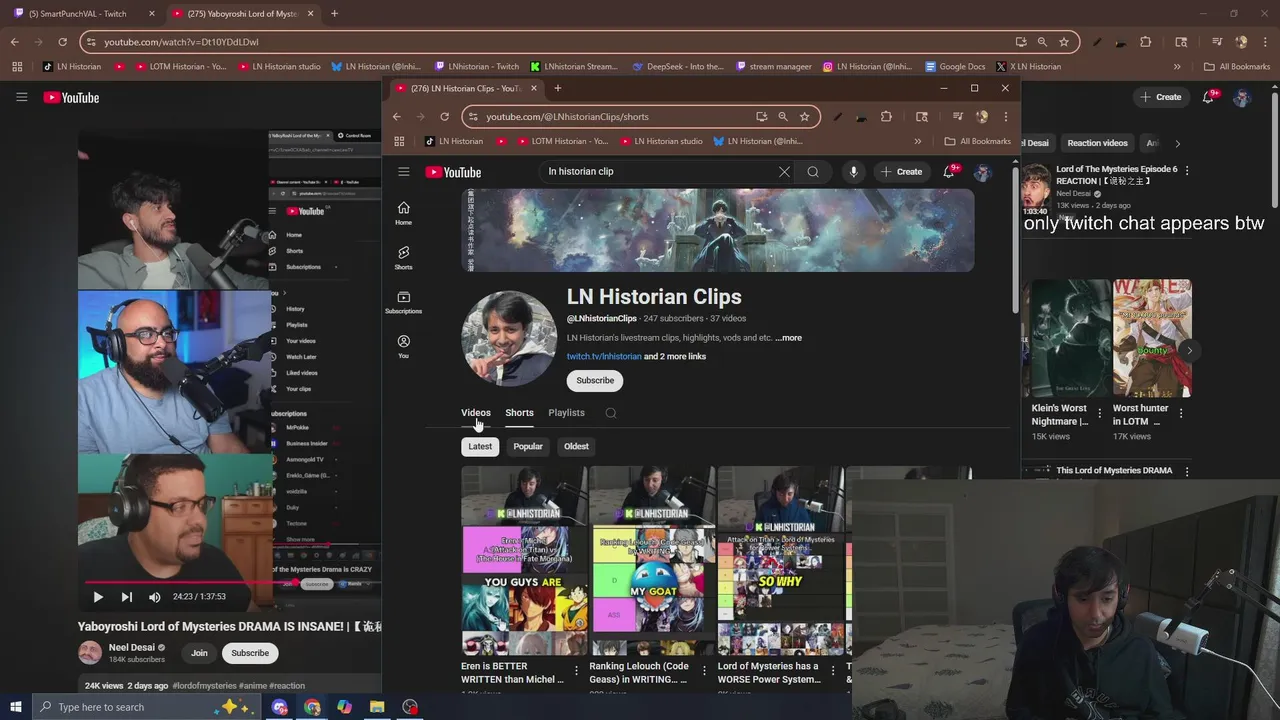Viewport: 1280px width, 720px height.
Task: Open Chrome from the taskbar
Action: 312,707
